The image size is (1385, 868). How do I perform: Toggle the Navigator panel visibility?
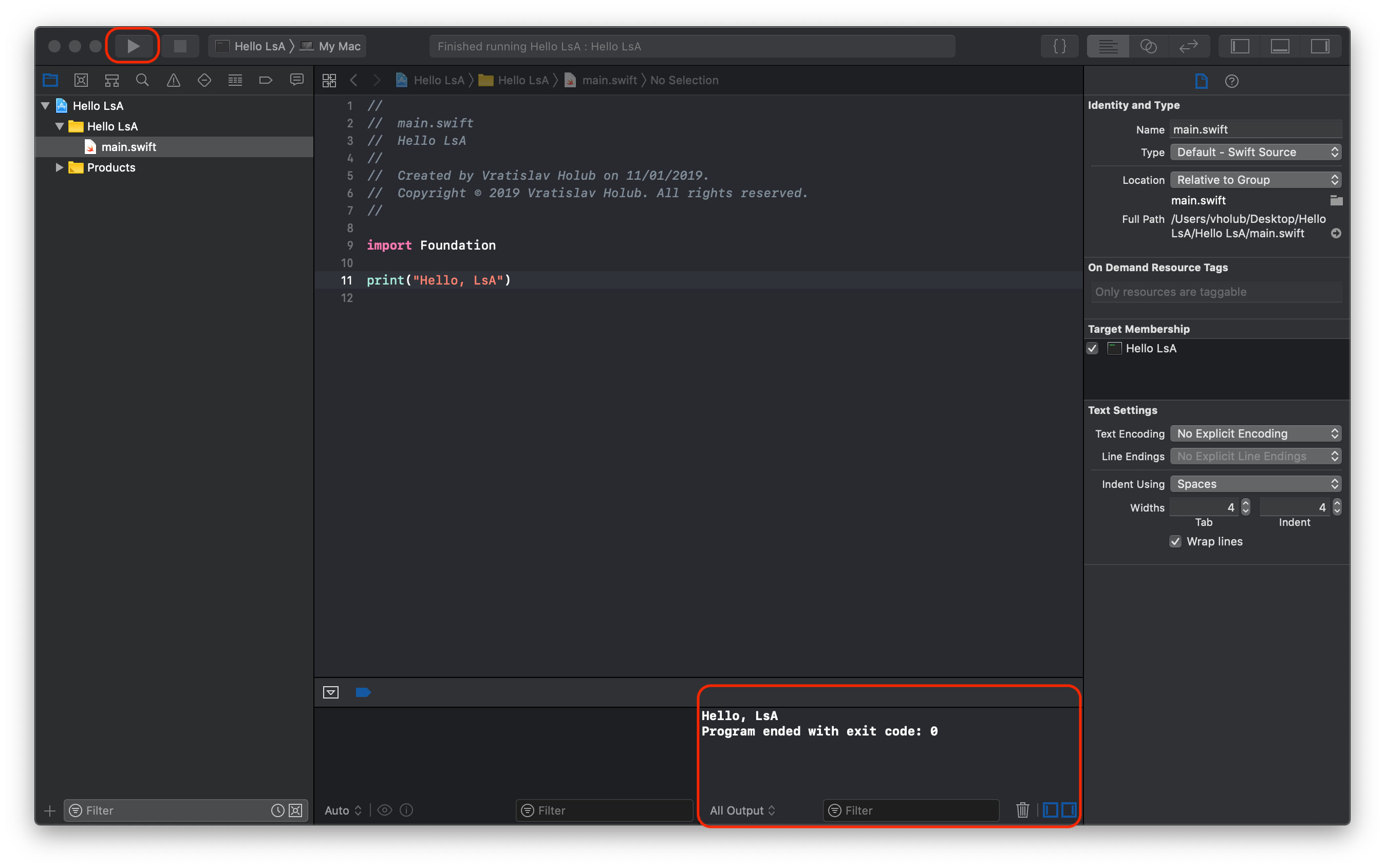[x=1240, y=46]
